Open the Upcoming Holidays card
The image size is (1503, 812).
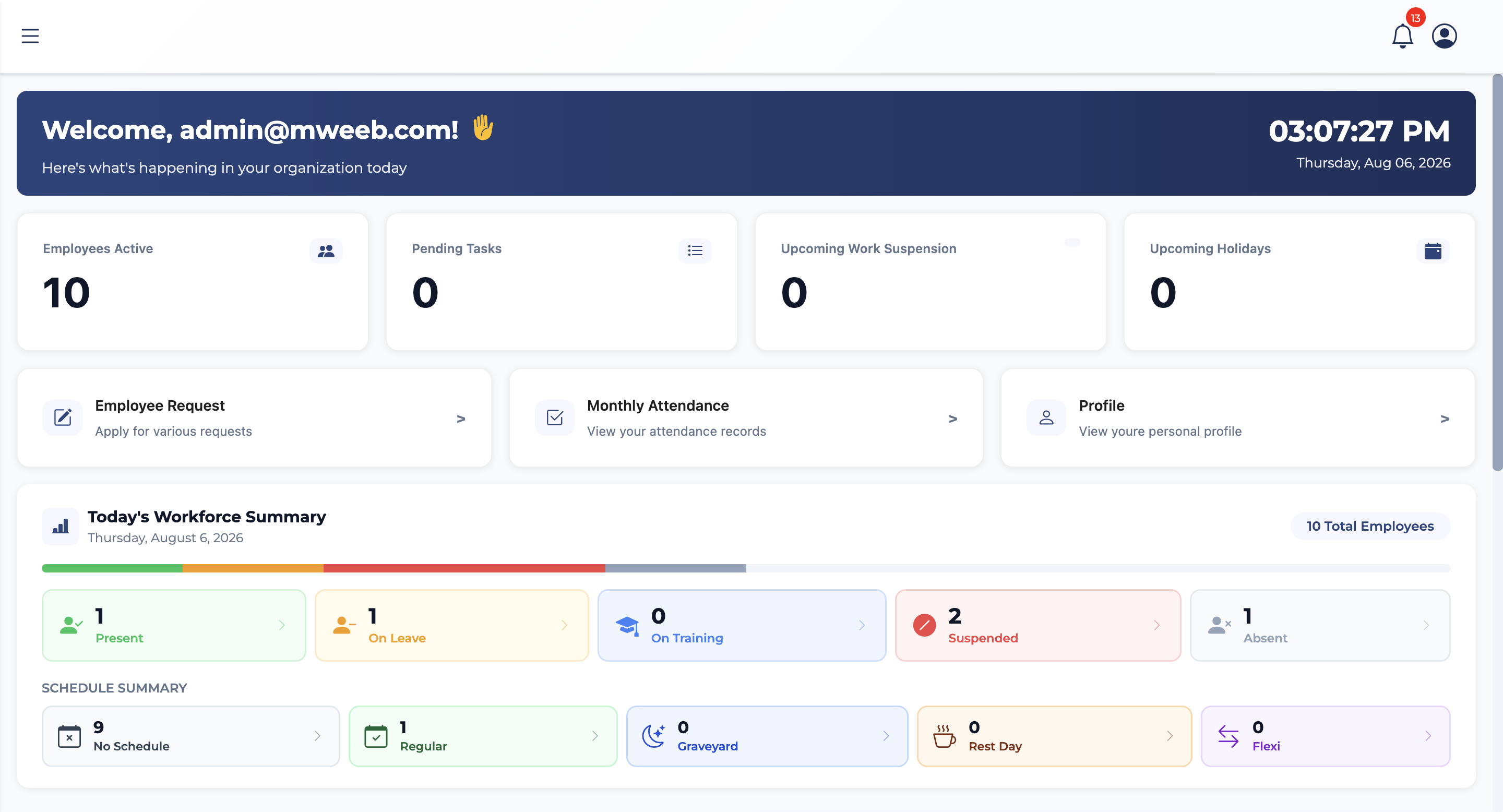pos(1299,282)
